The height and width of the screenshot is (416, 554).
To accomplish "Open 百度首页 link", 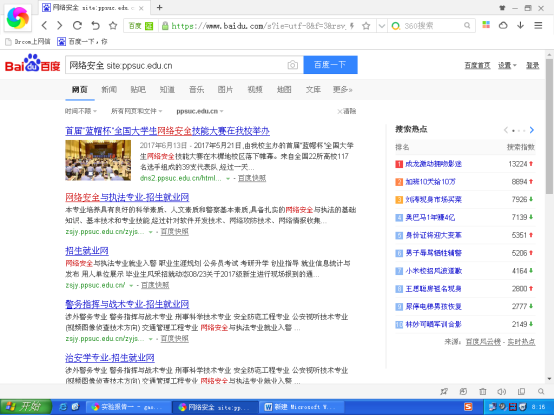I will point(477,65).
